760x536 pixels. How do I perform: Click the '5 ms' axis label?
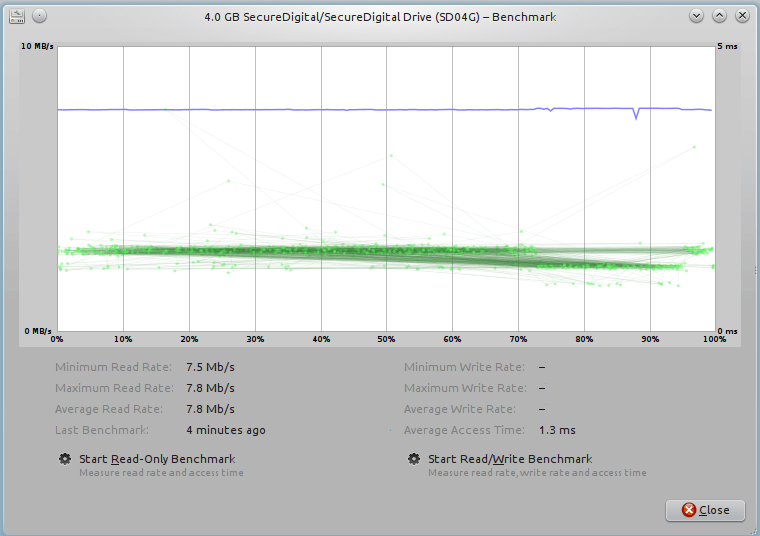click(728, 46)
